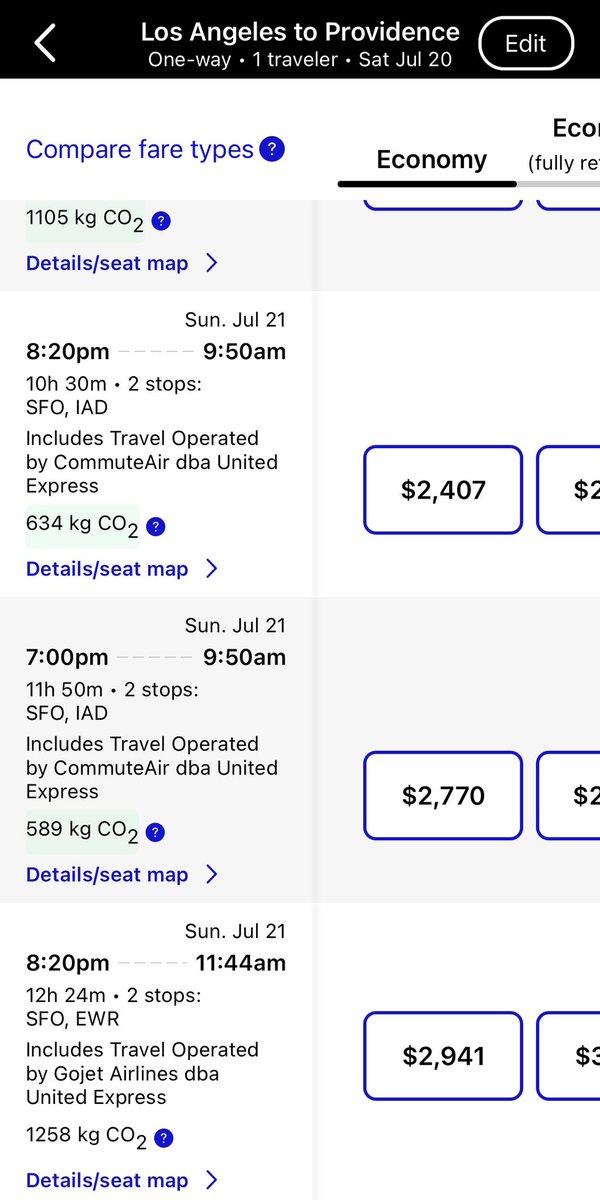Viewport: 600px width, 1200px height.
Task: Tap the Los Angeles to Providence title
Action: click(300, 32)
